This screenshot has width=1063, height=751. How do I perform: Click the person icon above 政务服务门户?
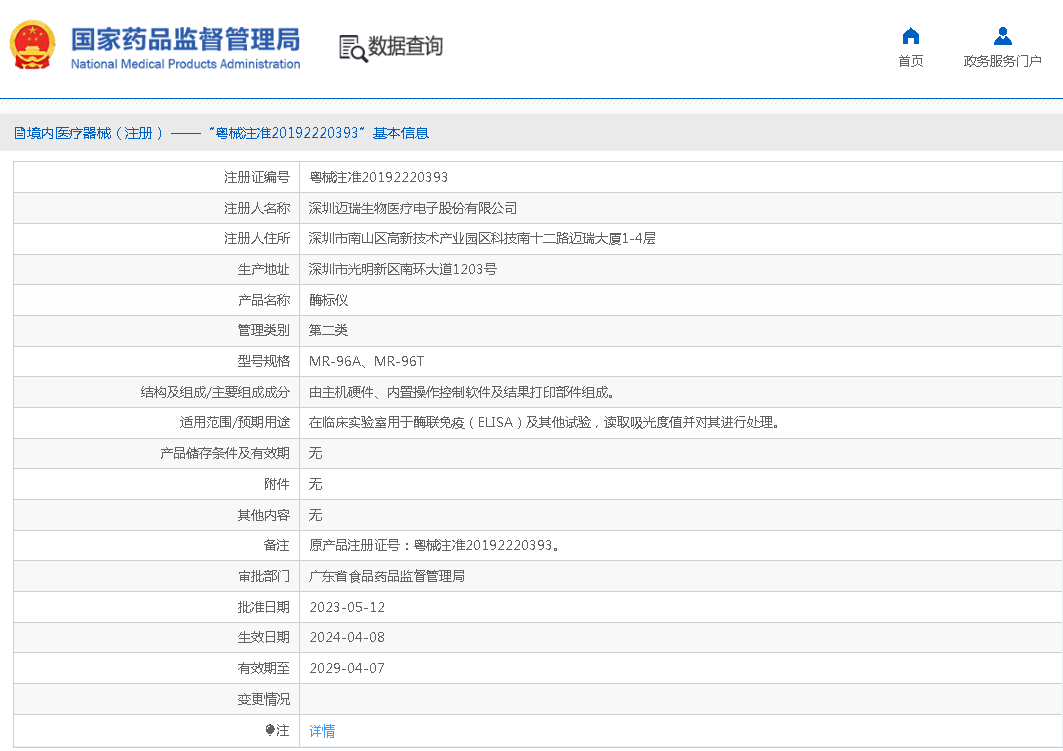(1002, 34)
